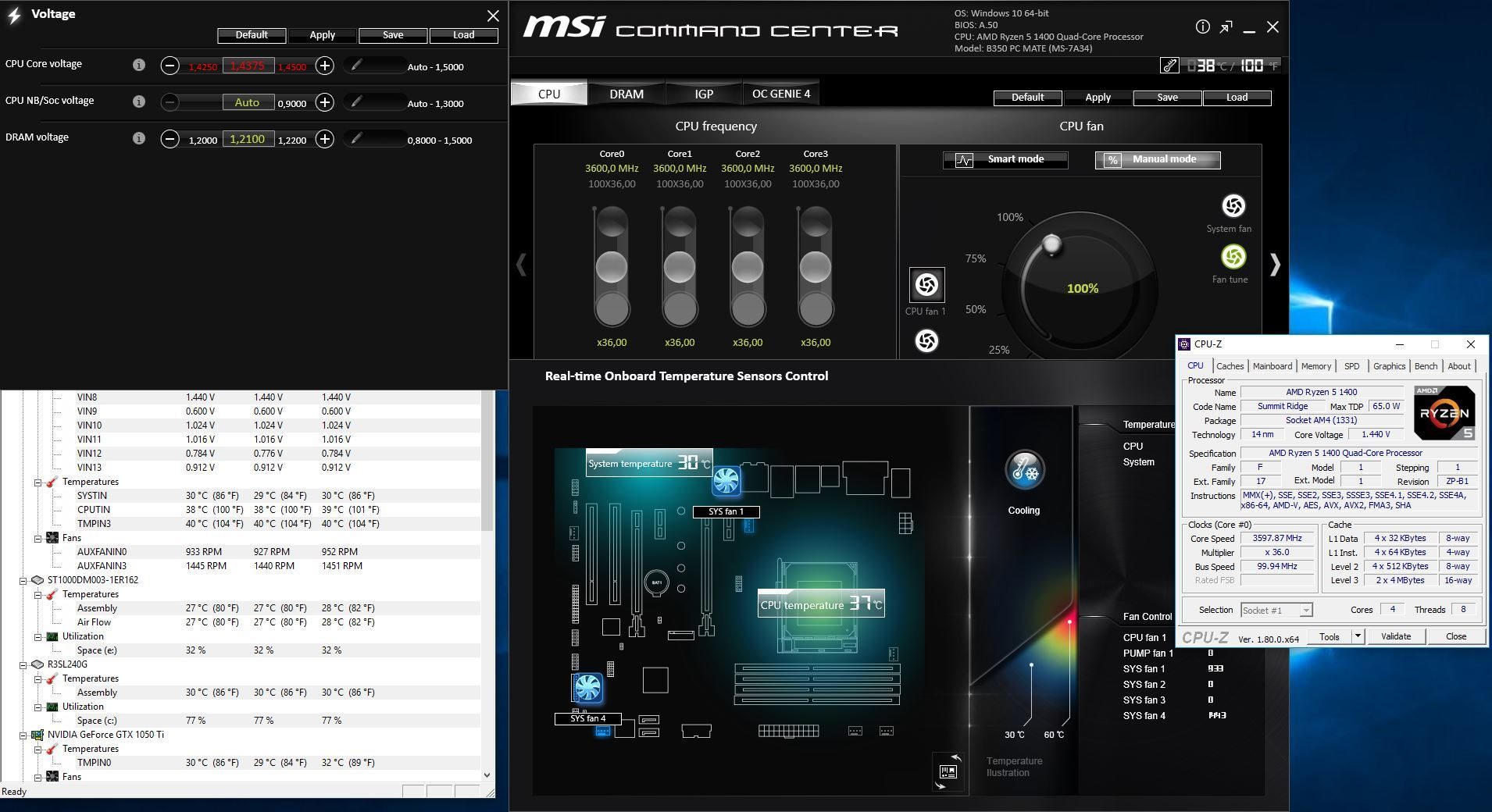Screen dimensions: 1492x812
Task: Click Core0 frequency slider knob
Action: pyautogui.click(x=612, y=267)
